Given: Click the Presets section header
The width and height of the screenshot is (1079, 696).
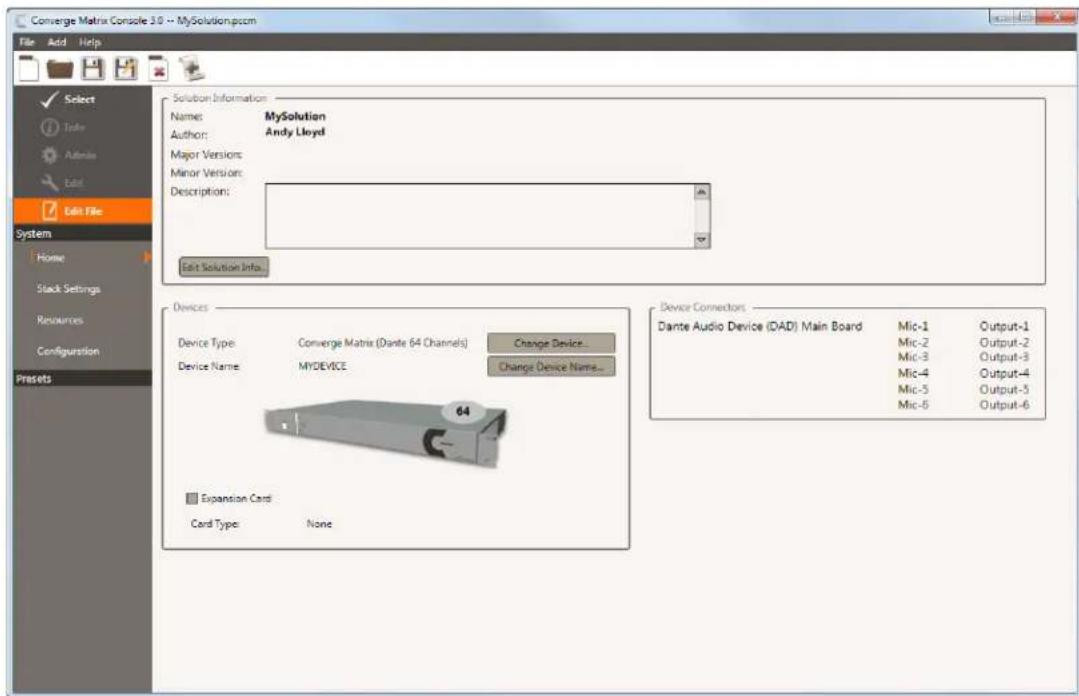Looking at the screenshot, I should (83, 379).
